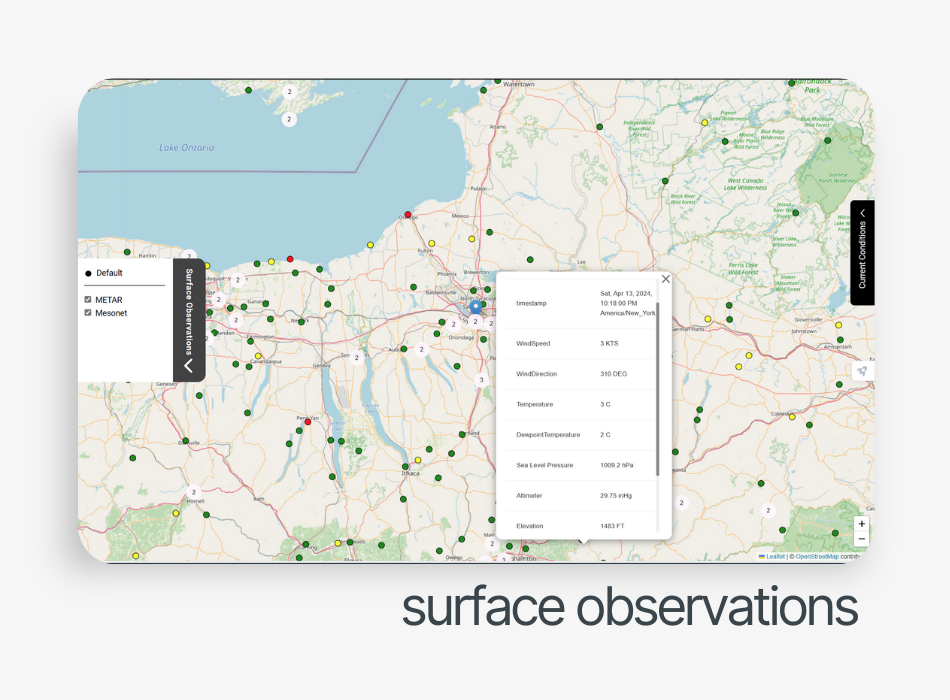Viewport: 950px width, 700px height.
Task: Click the Lake Ontario map label
Action: point(186,147)
